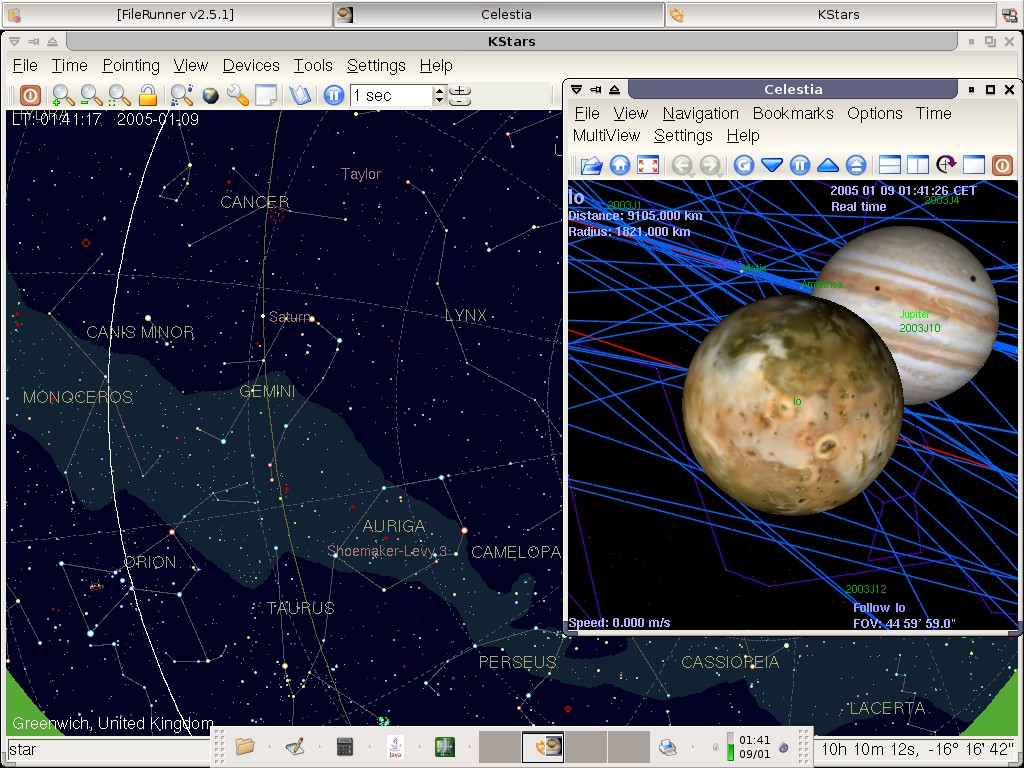Launch the calculator from the bottom panel
The image size is (1024, 768).
[345, 746]
